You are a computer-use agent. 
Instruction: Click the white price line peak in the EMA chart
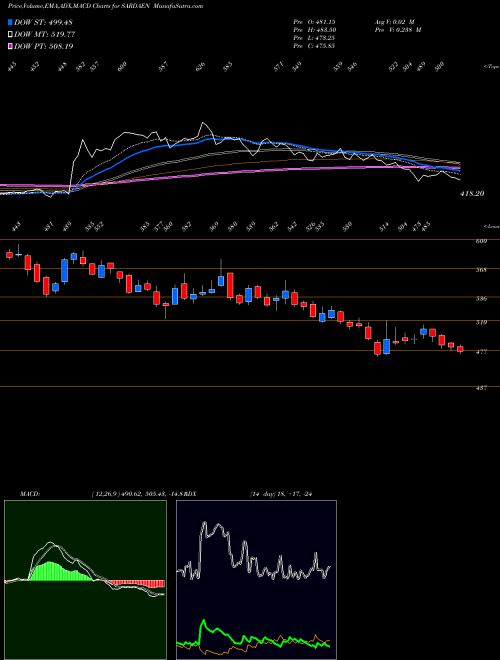[204, 123]
